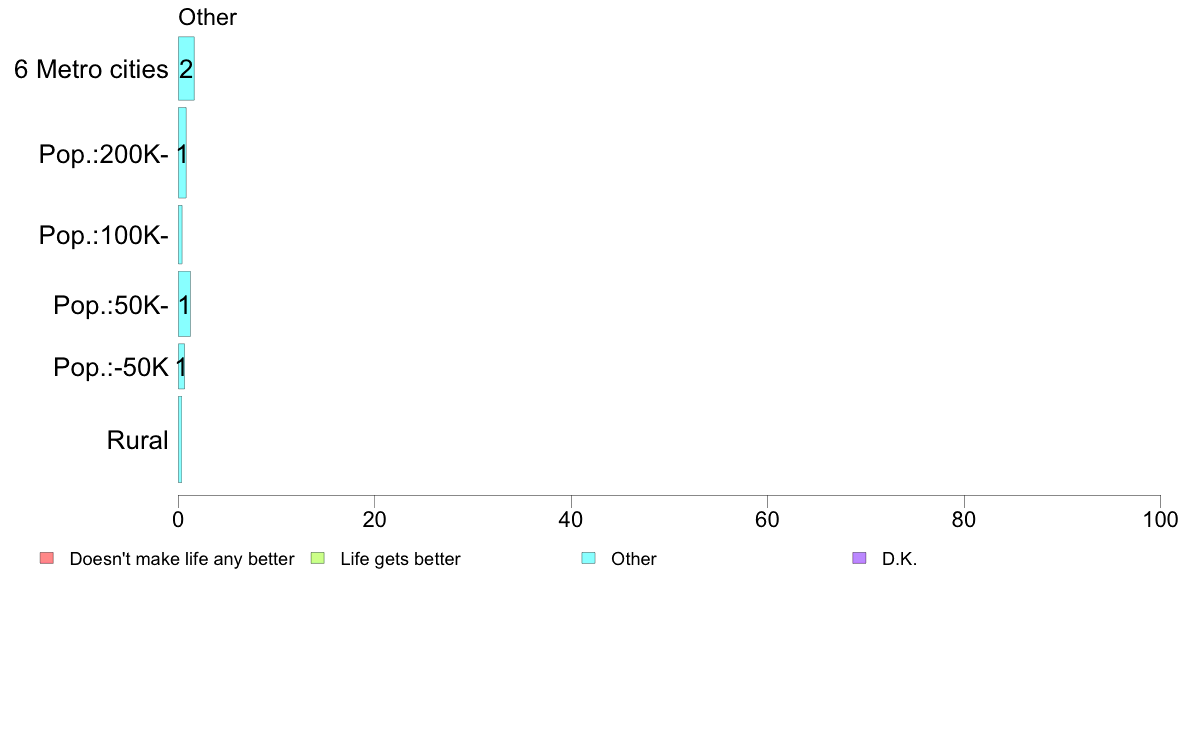
Task: Click the purple D.K. legend swatch
Action: tap(859, 559)
